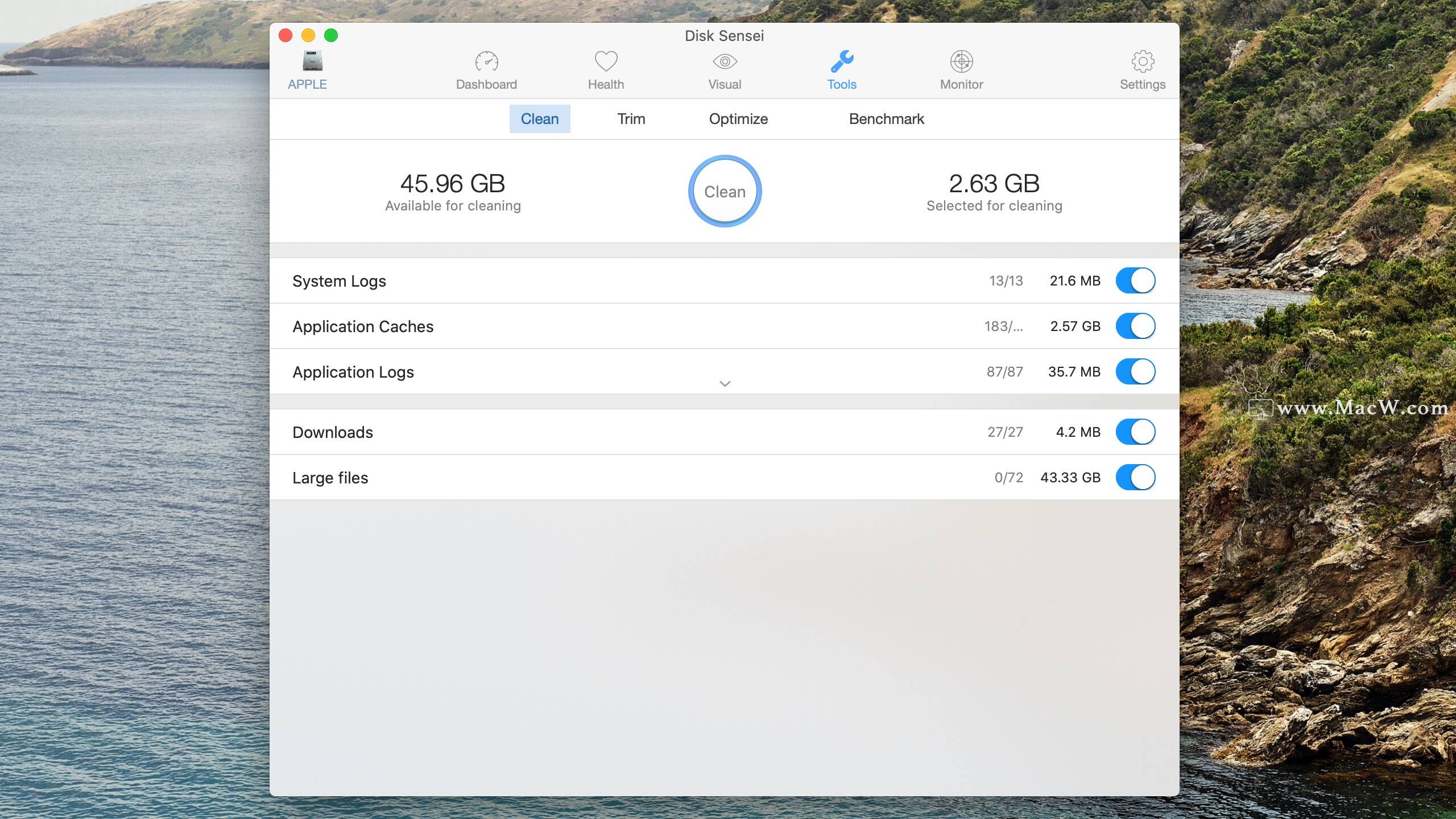Click the 21.6 MB size value
The height and width of the screenshot is (819, 1456).
click(1075, 280)
